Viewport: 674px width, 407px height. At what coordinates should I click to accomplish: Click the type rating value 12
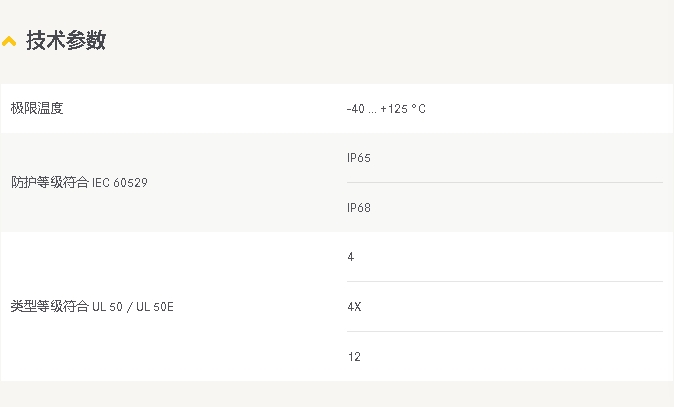tap(354, 356)
